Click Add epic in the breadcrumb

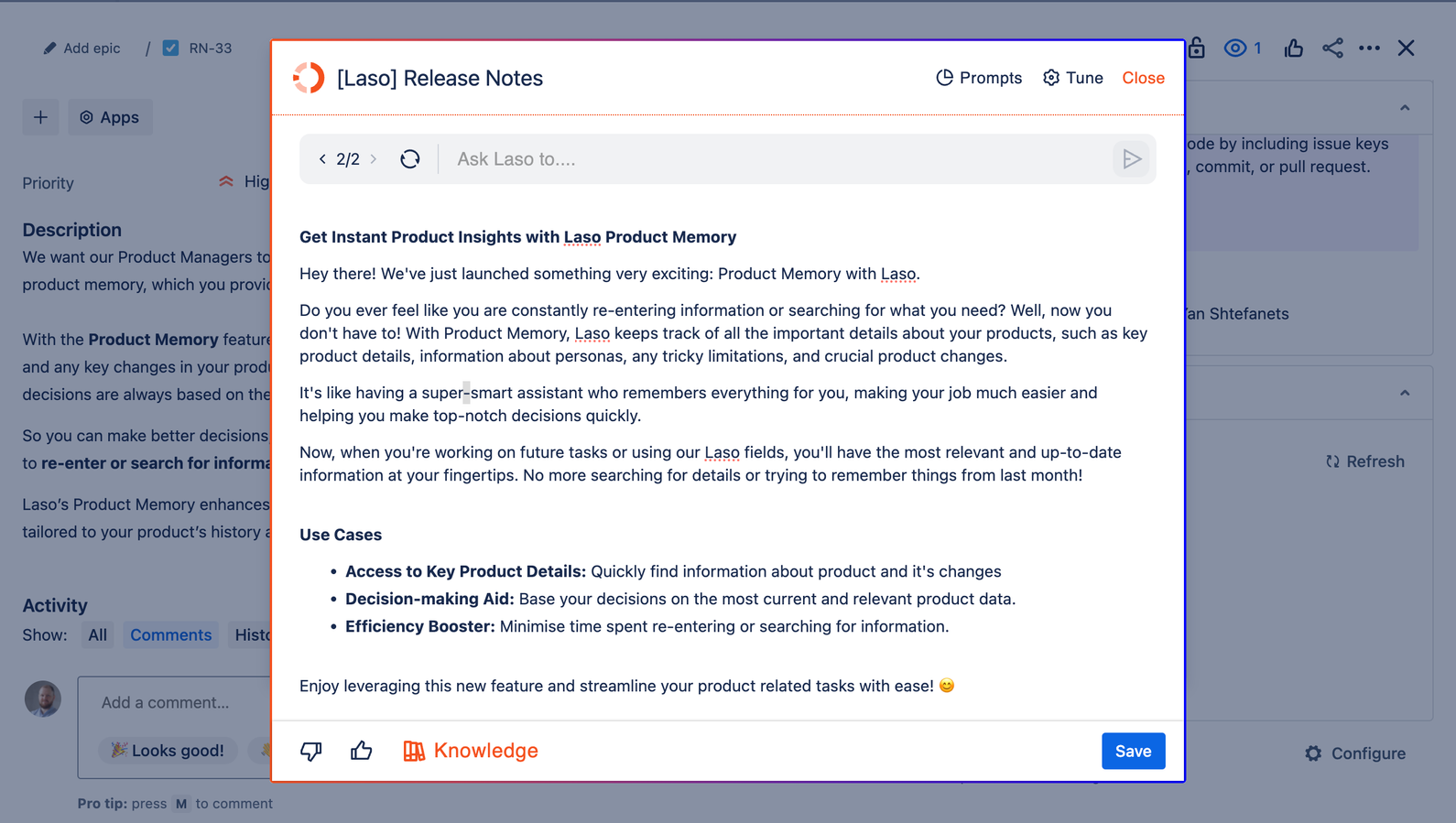[81, 49]
